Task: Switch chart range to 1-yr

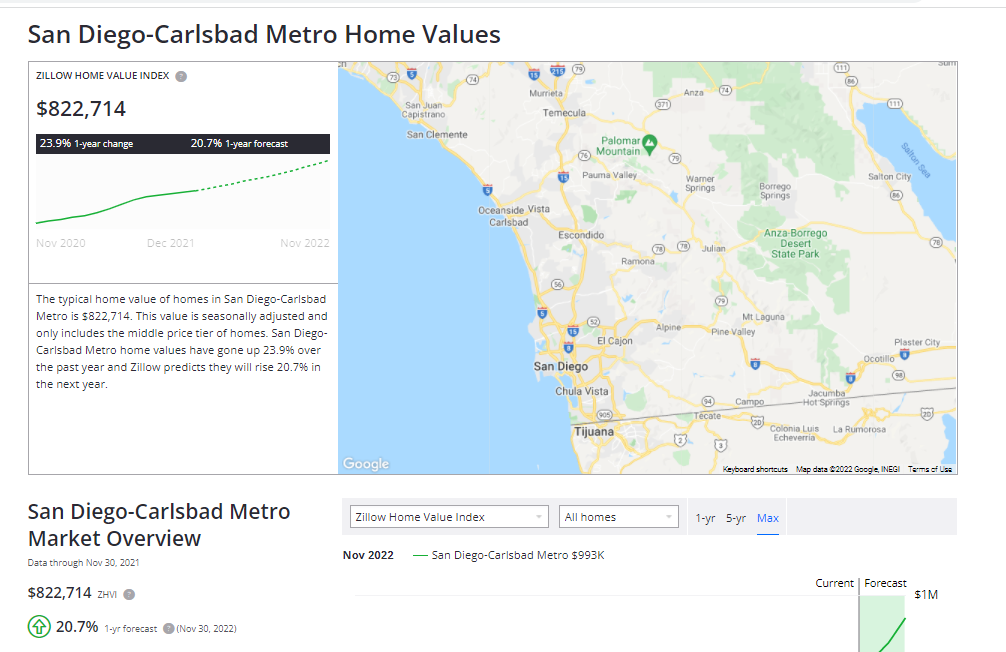Action: point(705,517)
